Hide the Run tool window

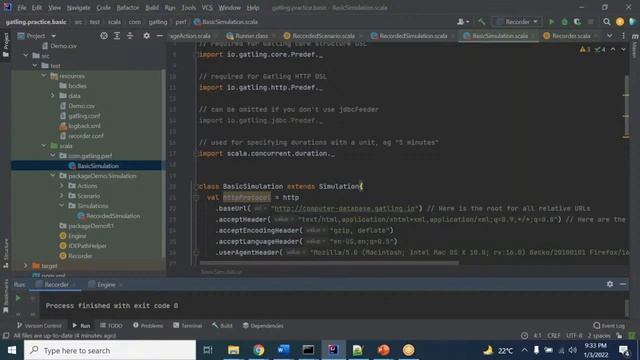tap(623, 284)
